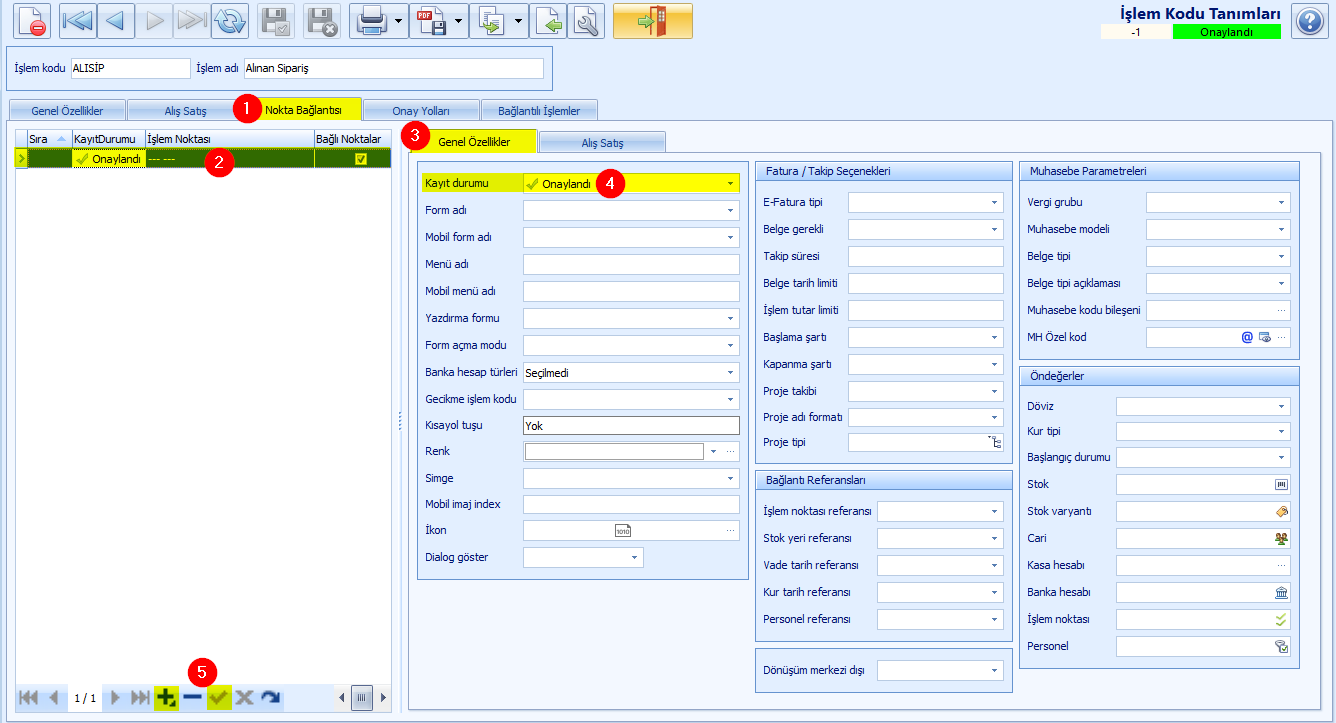1336x723 pixels.
Task: Sort by the Sıra column header
Action: 49,138
